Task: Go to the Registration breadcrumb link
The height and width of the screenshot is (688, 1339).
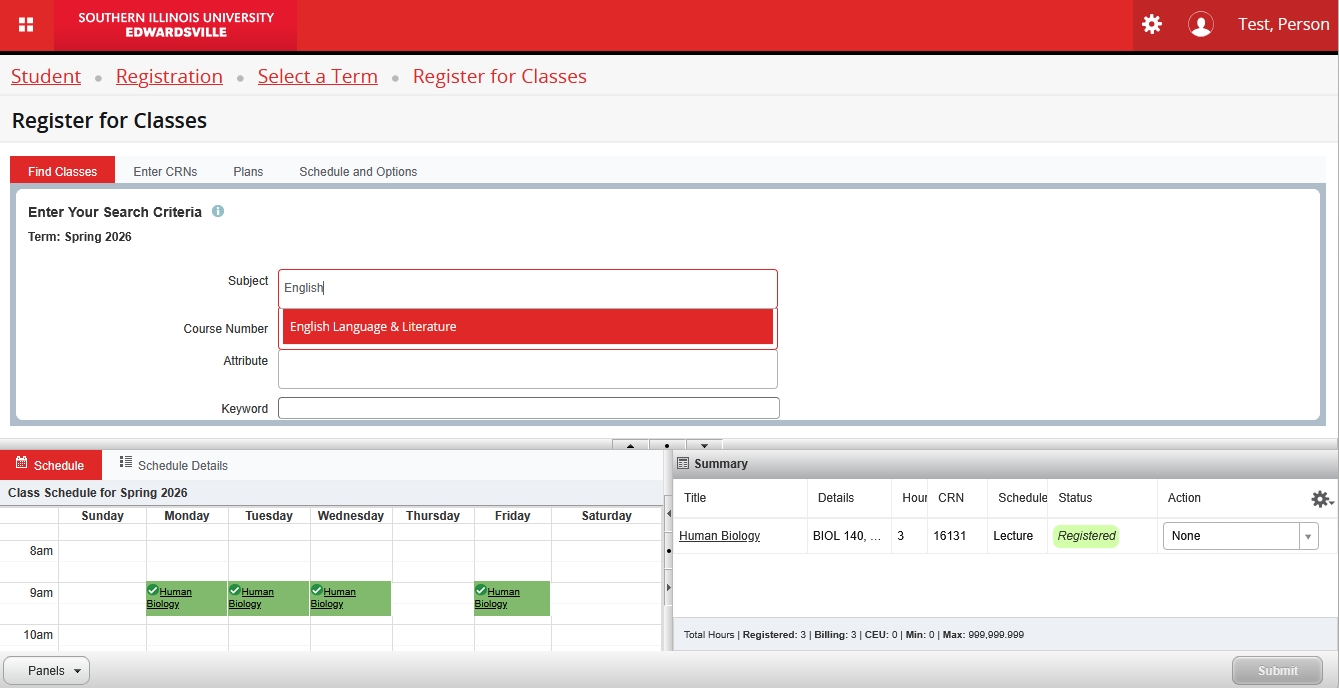Action: [x=169, y=77]
